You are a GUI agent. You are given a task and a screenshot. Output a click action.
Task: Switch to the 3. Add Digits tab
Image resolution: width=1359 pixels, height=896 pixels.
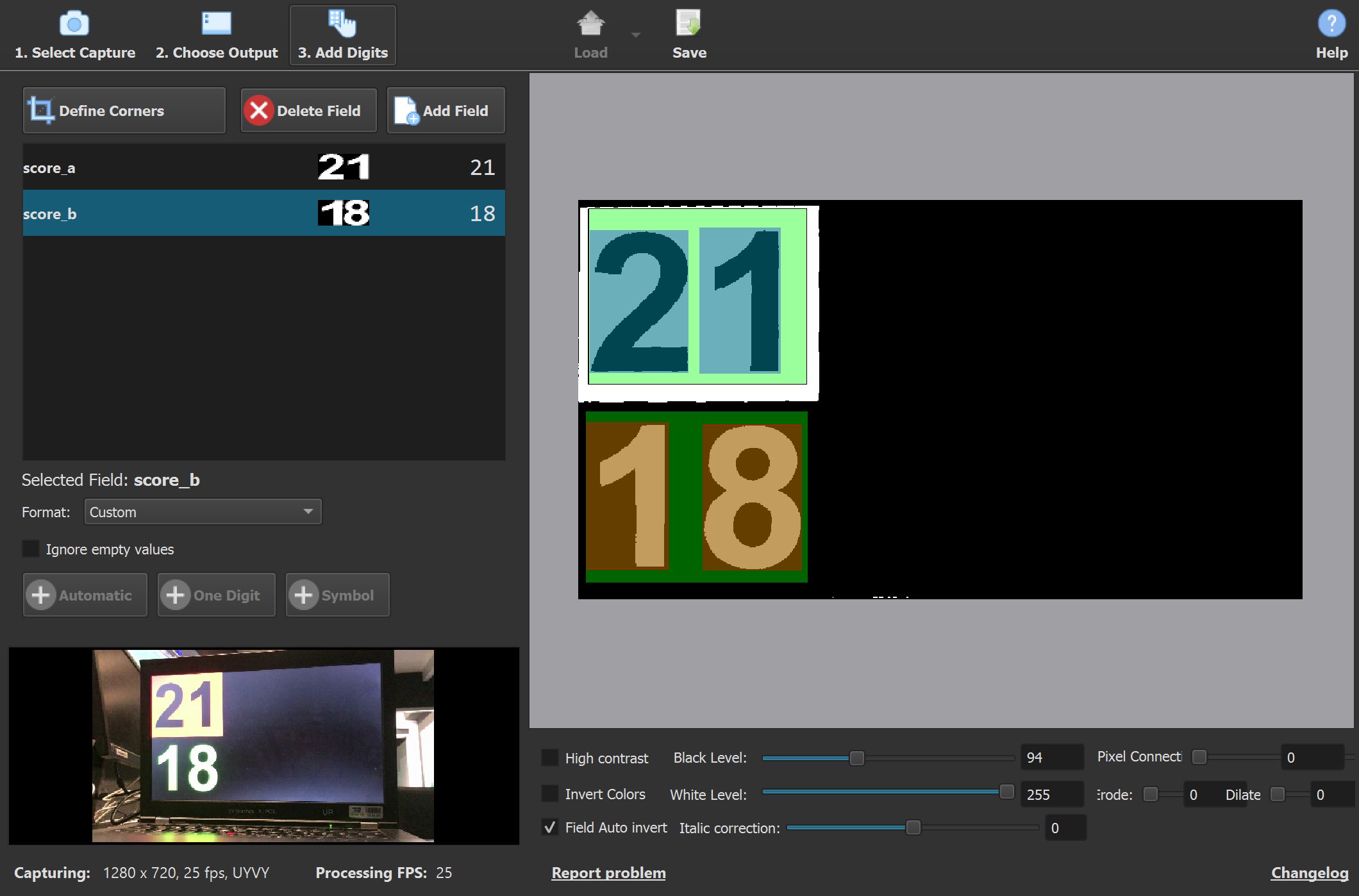343,35
